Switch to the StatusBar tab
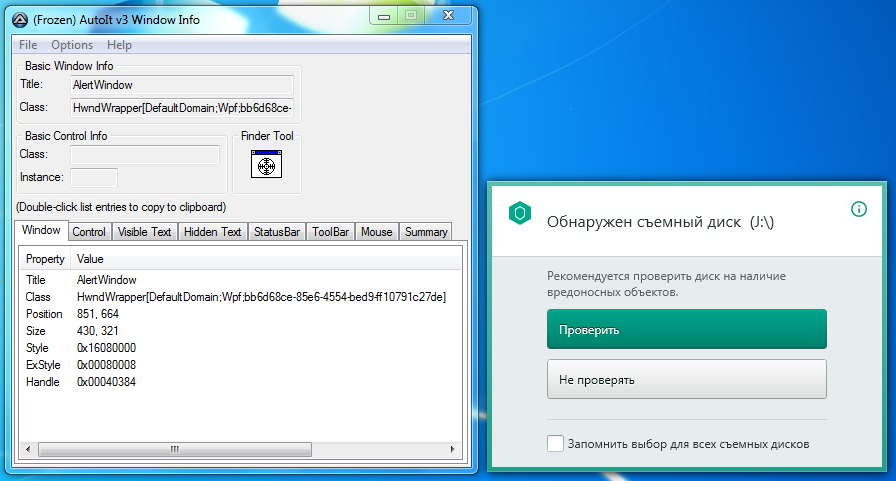 pyautogui.click(x=277, y=231)
